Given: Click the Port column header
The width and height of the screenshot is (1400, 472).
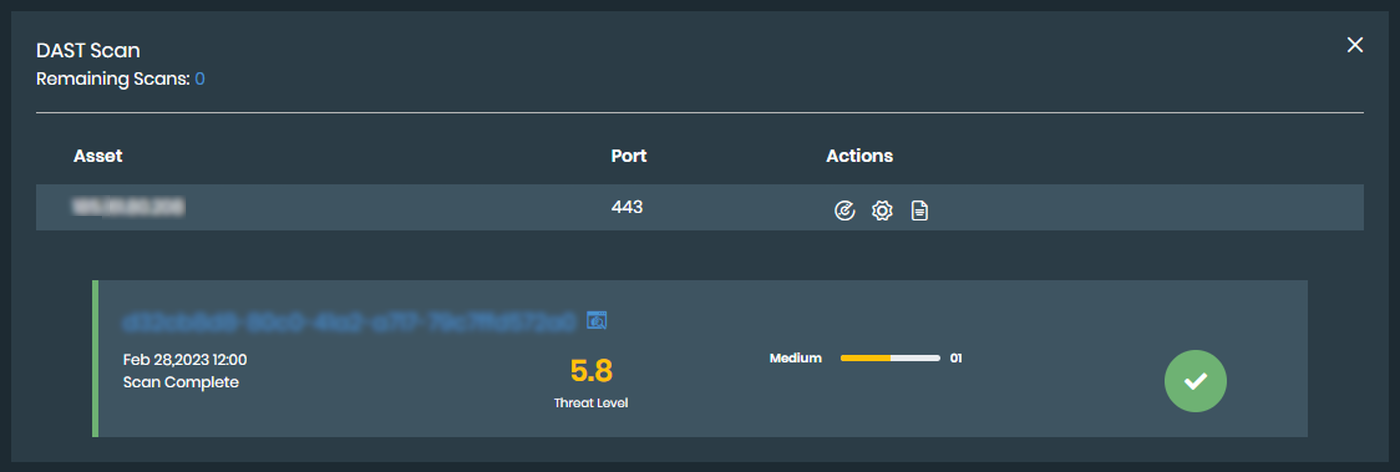Looking at the screenshot, I should (x=629, y=156).
